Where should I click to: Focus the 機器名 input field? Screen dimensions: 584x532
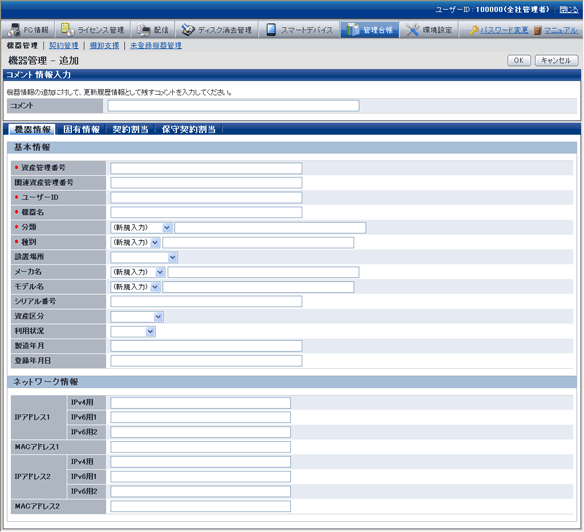tap(206, 212)
